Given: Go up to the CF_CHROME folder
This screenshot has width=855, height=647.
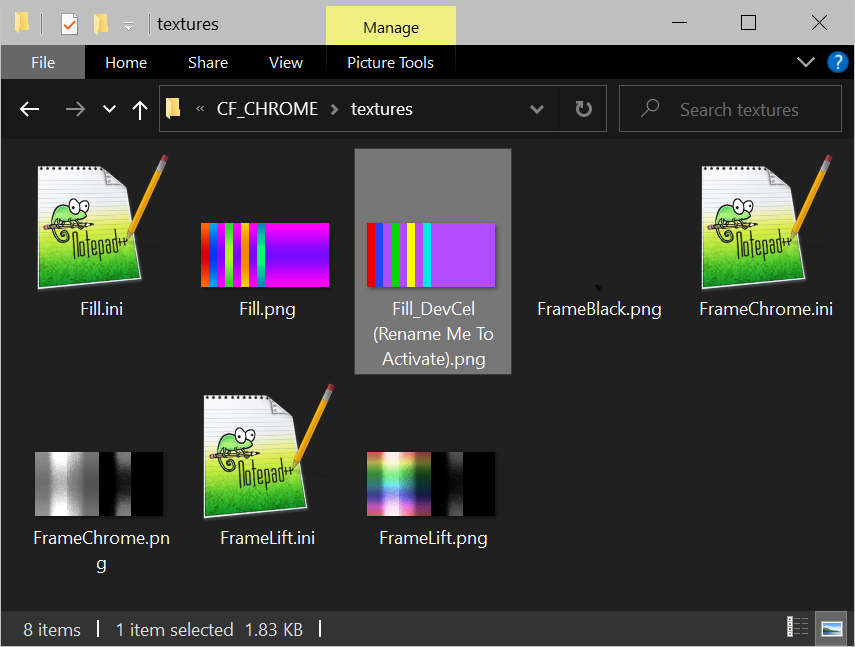Looking at the screenshot, I should click(140, 109).
